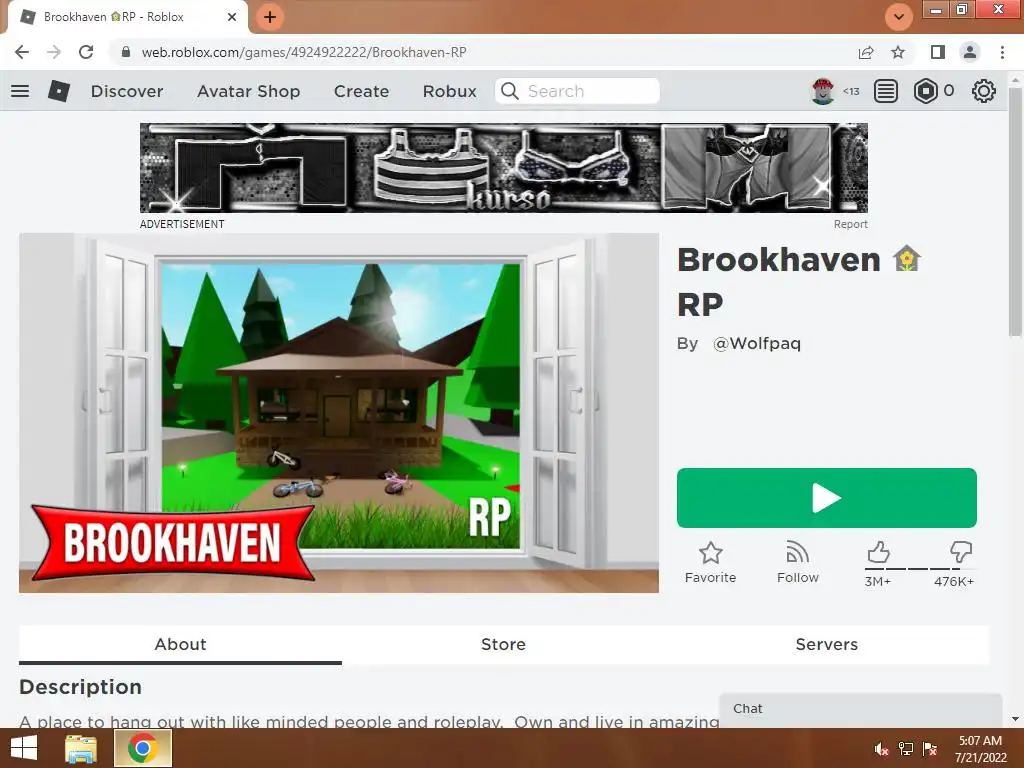Open the Robux balance icon
1024x768 pixels.
(x=926, y=91)
